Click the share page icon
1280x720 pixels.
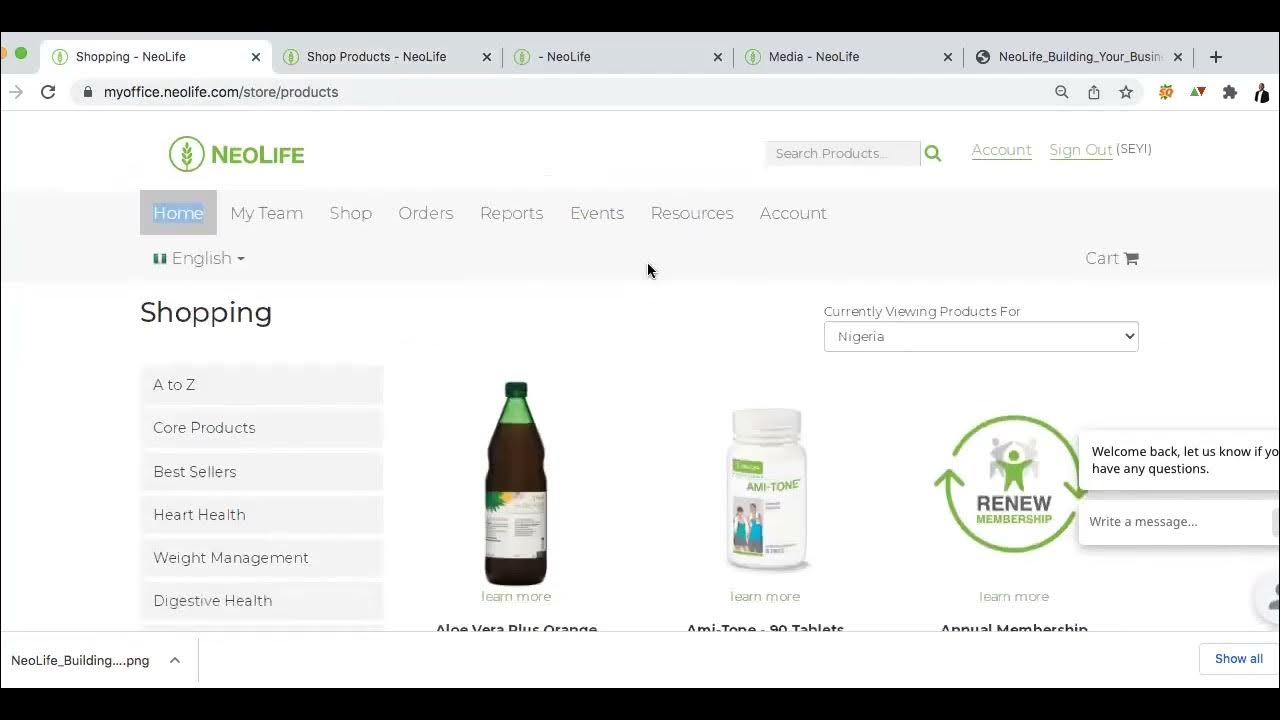[x=1094, y=92]
